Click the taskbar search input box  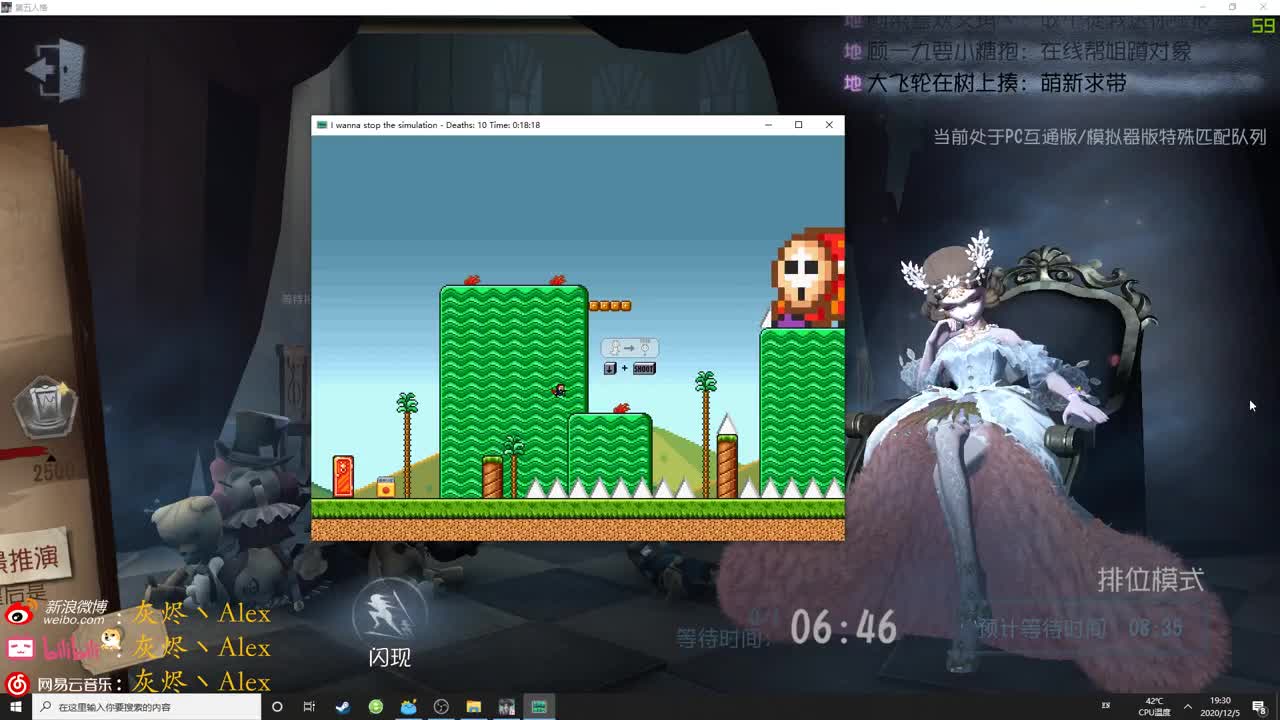(150, 707)
